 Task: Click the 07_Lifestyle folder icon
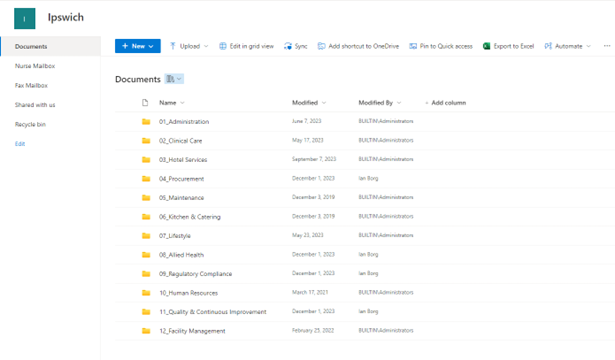pyautogui.click(x=146, y=236)
